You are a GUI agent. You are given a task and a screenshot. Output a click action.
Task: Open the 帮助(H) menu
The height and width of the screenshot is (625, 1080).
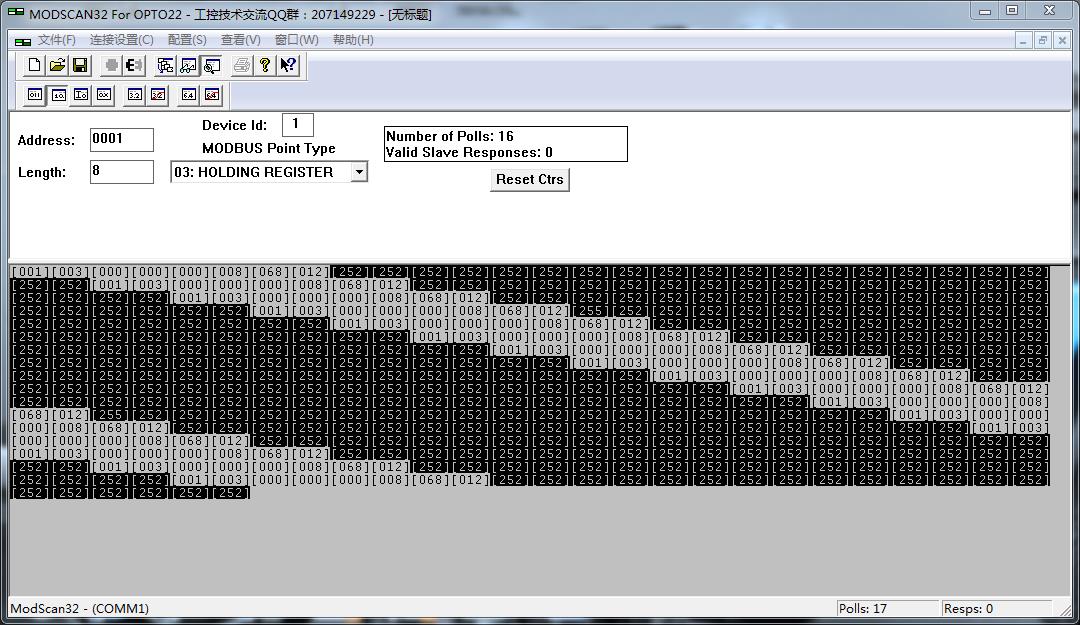coord(352,40)
